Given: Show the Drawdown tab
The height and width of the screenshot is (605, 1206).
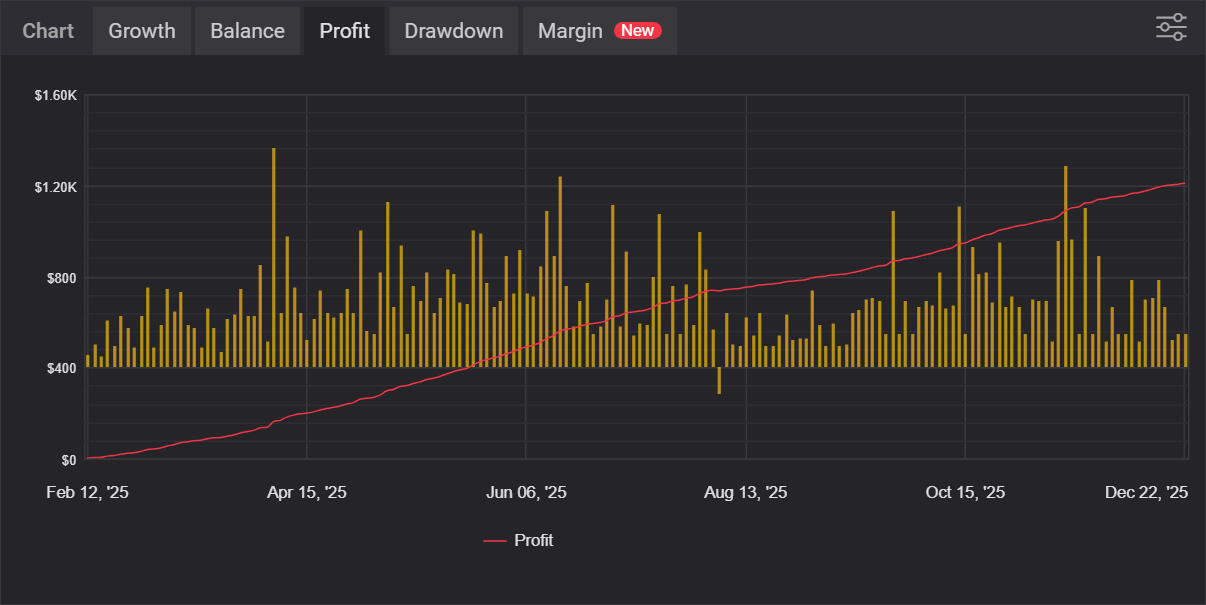Looking at the screenshot, I should [x=454, y=31].
